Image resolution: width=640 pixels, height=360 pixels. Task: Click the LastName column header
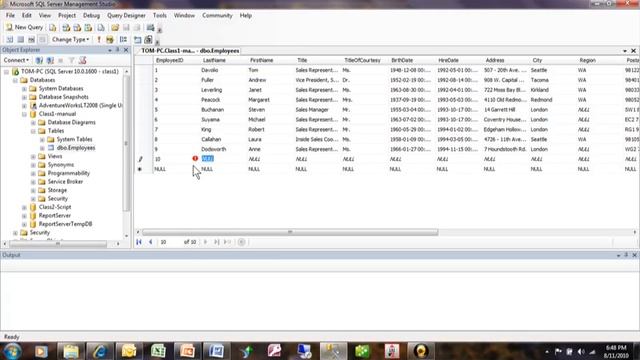[x=223, y=60]
